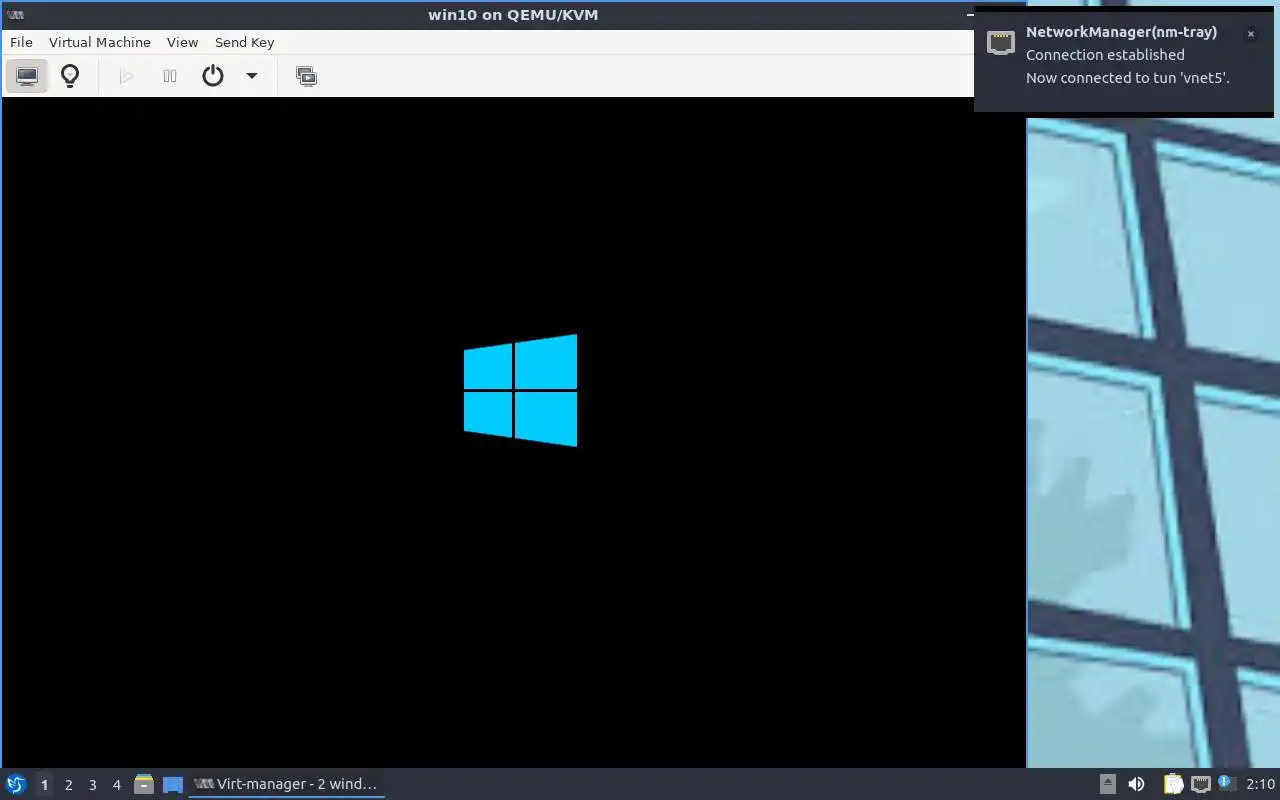The width and height of the screenshot is (1280, 800).
Task: Pause the virtual machine
Action: (170, 76)
